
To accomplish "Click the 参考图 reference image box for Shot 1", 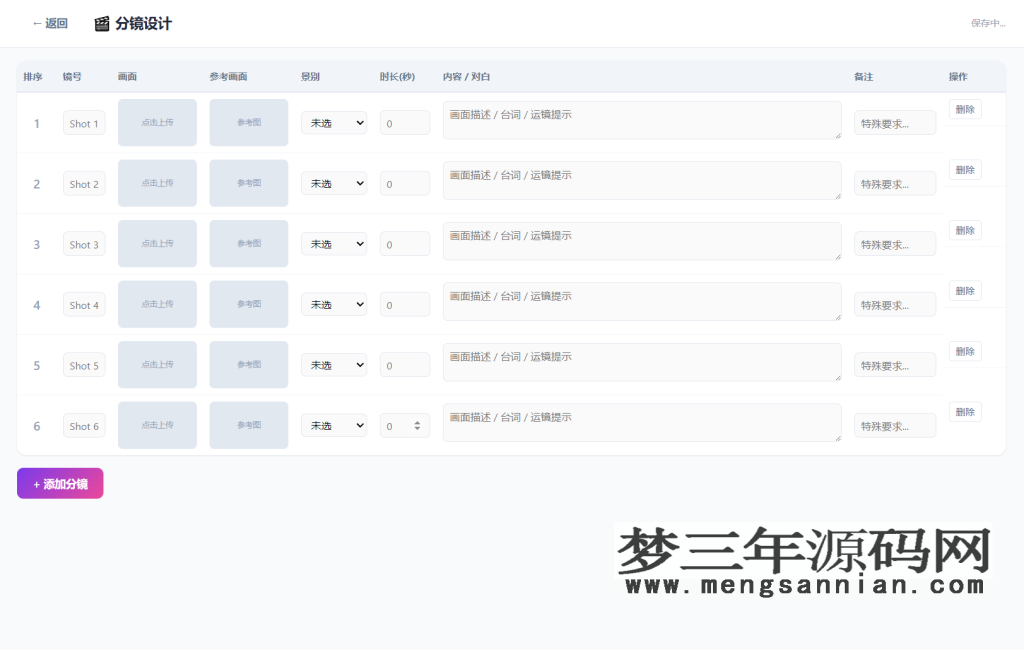I will [x=248, y=122].
